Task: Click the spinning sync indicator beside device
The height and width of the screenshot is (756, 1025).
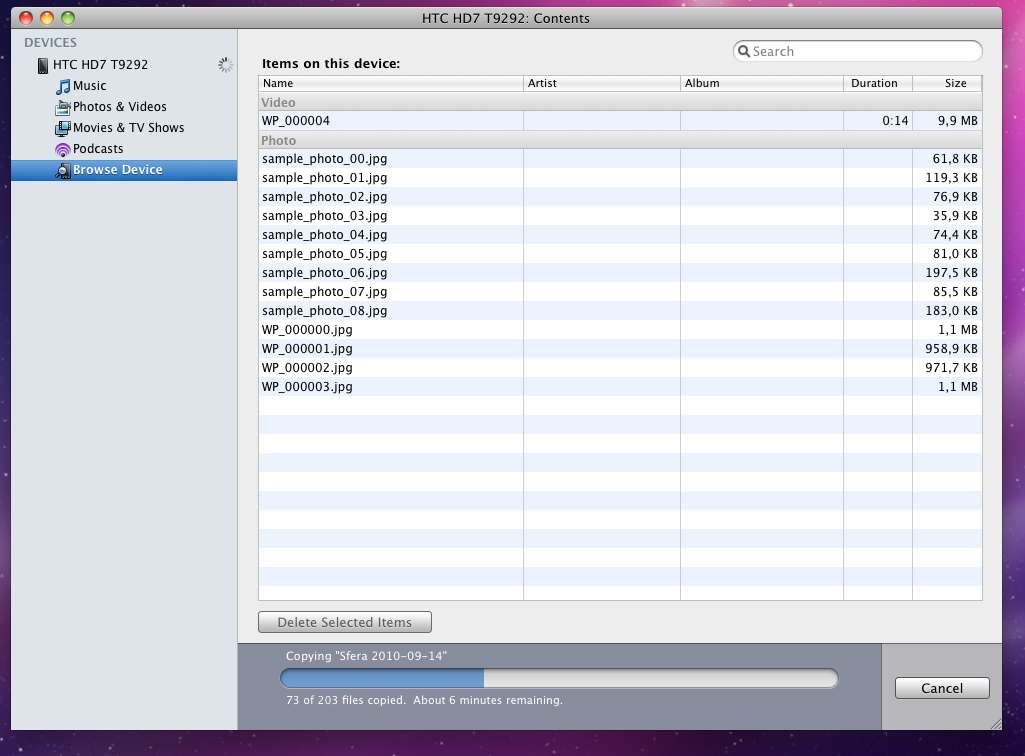Action: [x=225, y=64]
